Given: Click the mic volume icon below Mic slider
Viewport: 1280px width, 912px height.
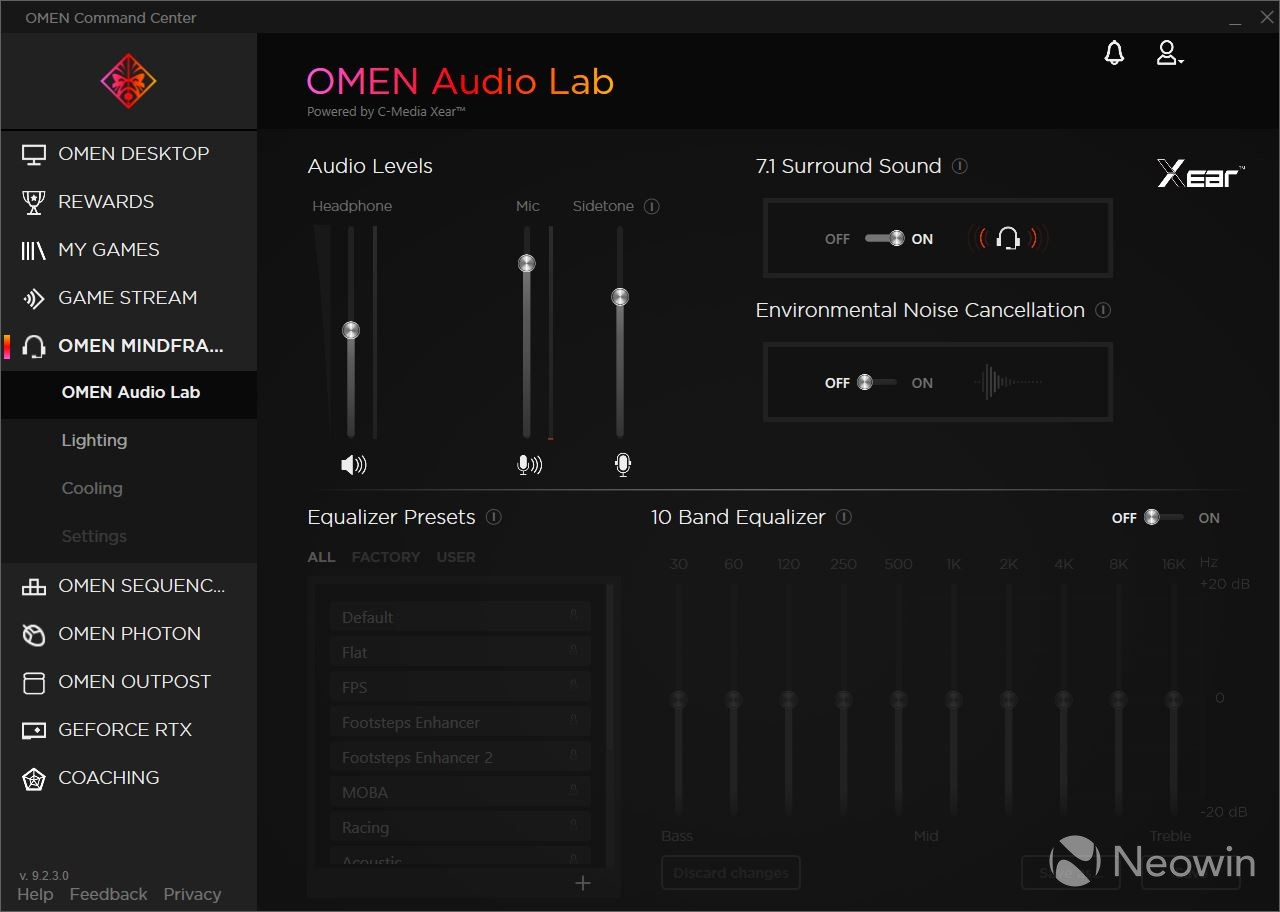Looking at the screenshot, I should tap(529, 464).
